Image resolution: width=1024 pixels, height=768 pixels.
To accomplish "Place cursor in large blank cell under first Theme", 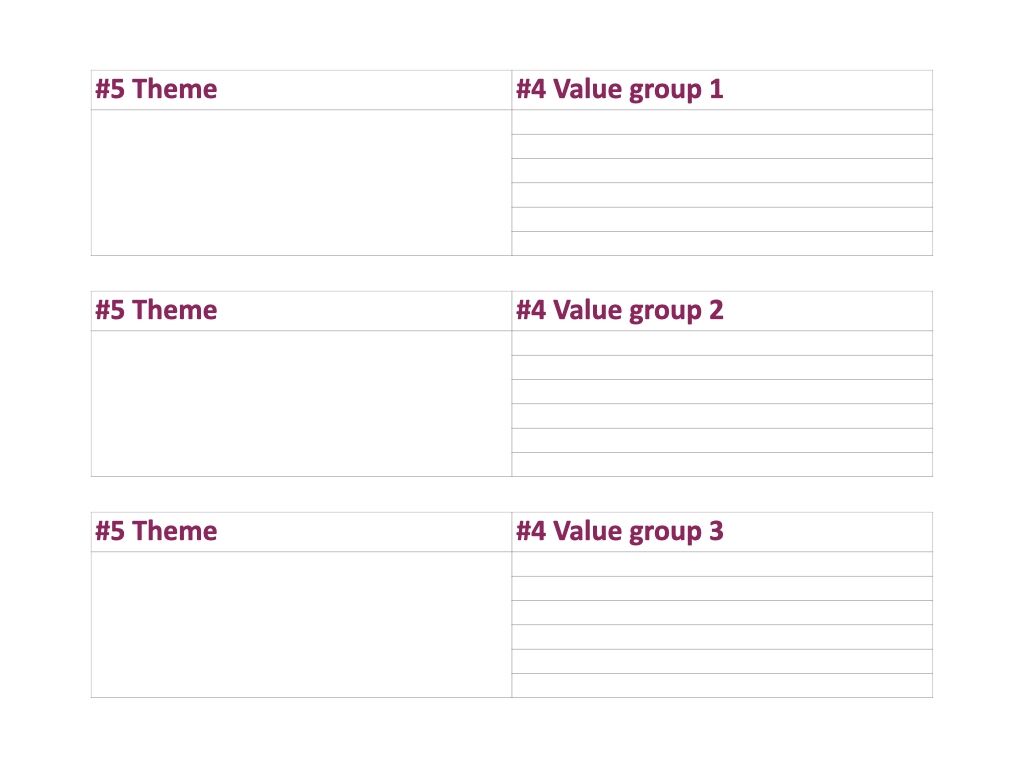I will click(301, 182).
